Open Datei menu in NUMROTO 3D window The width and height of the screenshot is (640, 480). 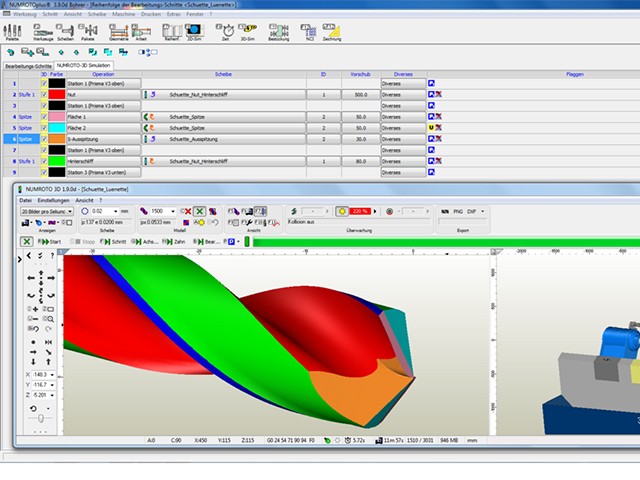pyautogui.click(x=25, y=200)
